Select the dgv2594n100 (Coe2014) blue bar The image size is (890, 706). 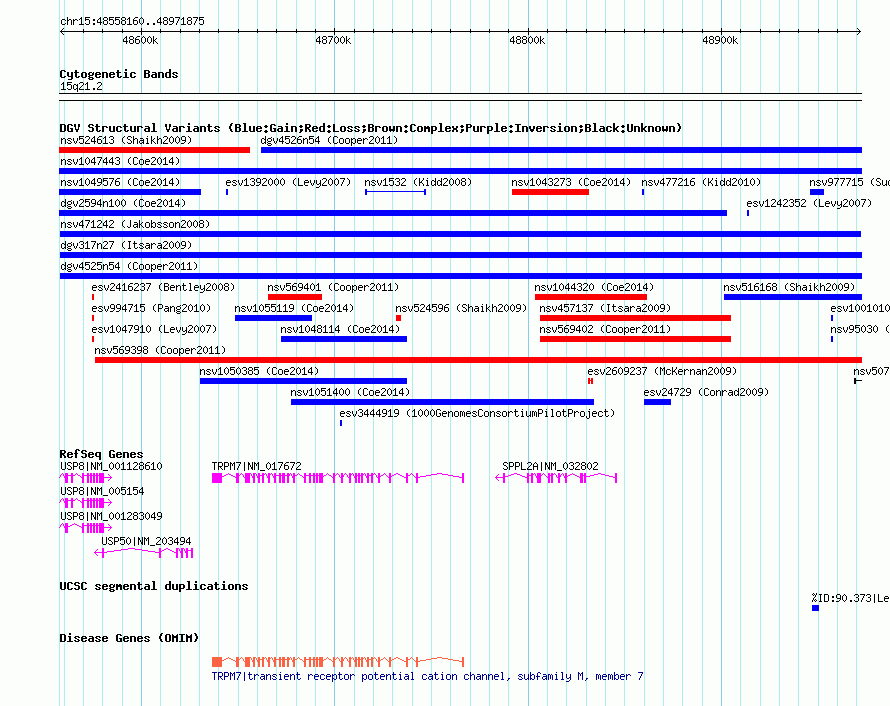click(x=393, y=213)
